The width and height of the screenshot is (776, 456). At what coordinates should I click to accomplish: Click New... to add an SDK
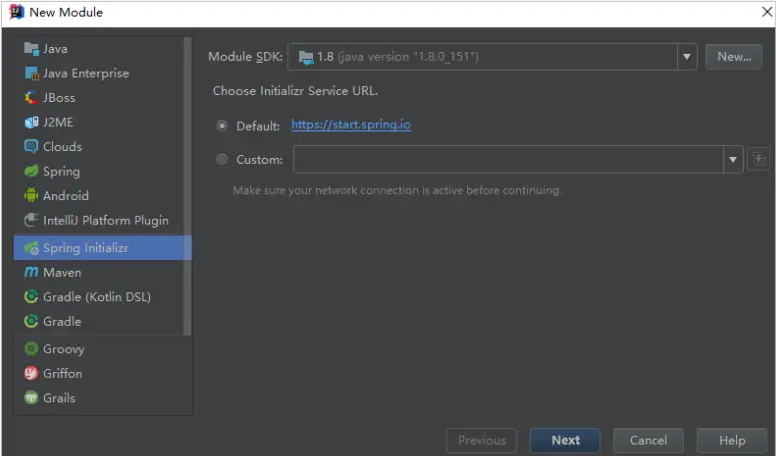[x=734, y=57]
